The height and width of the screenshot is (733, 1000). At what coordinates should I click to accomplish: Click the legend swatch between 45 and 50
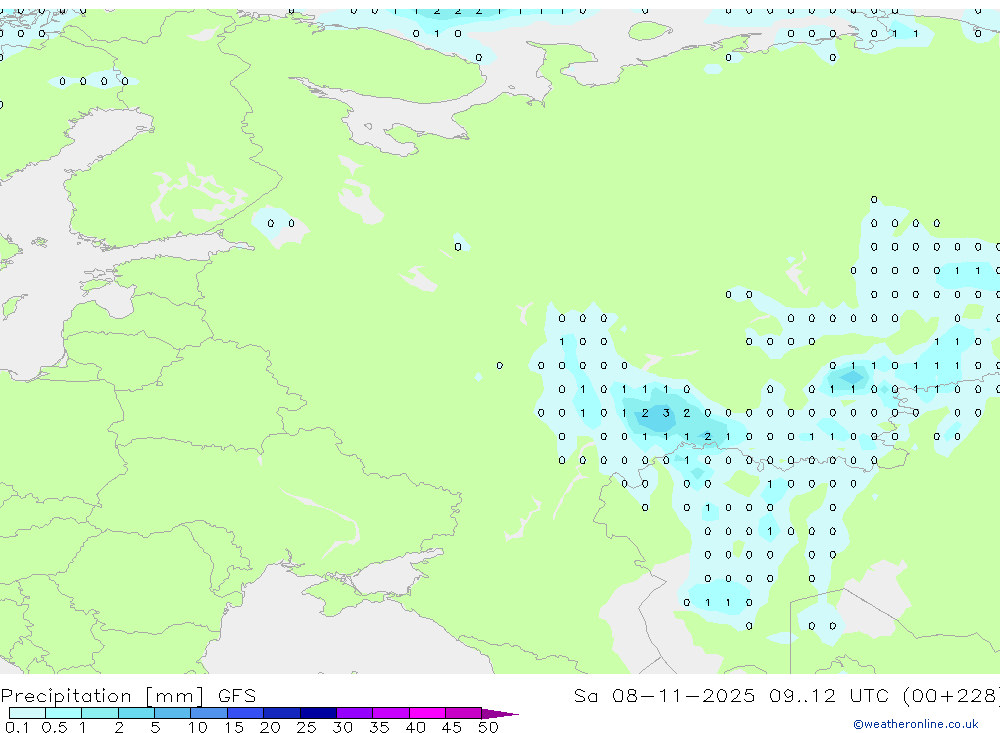point(463,713)
